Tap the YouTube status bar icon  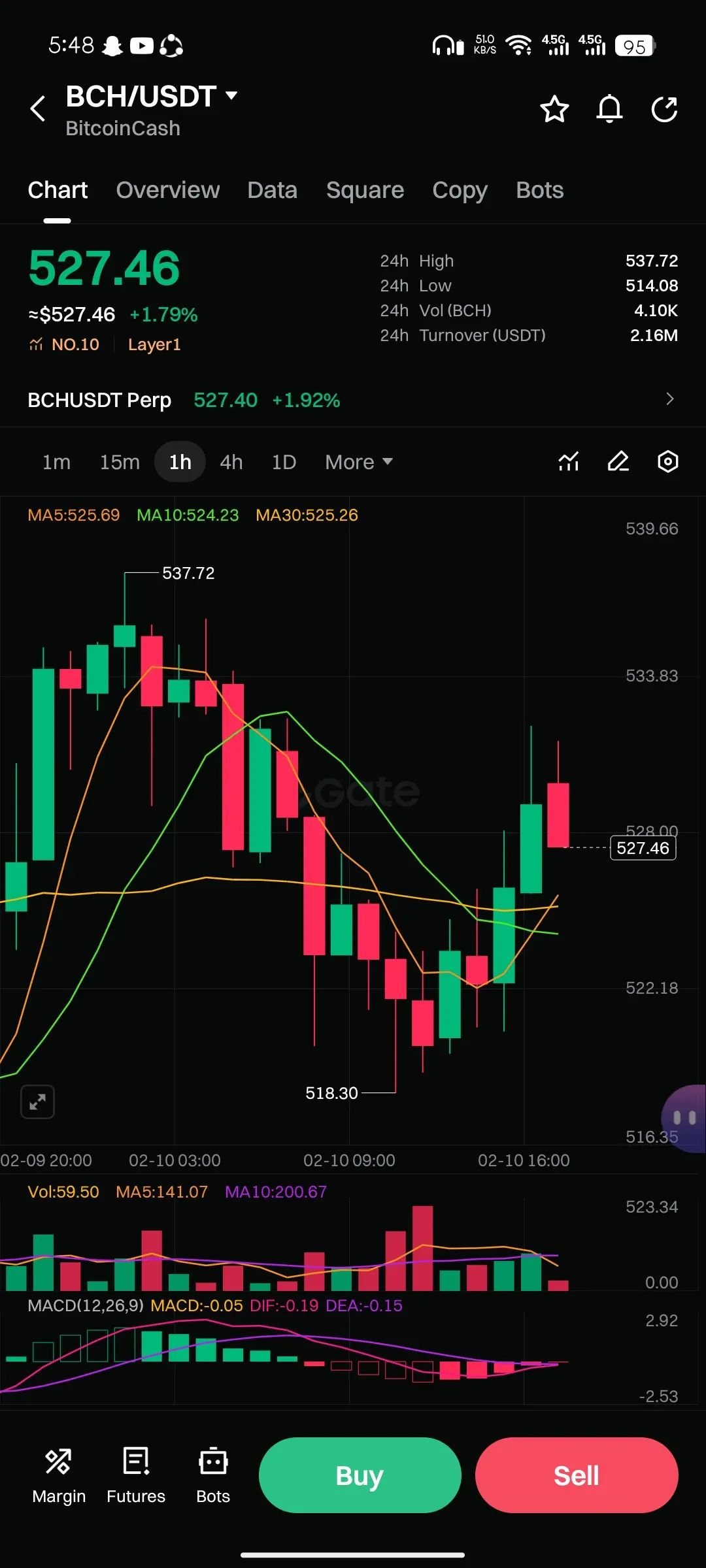click(x=142, y=46)
